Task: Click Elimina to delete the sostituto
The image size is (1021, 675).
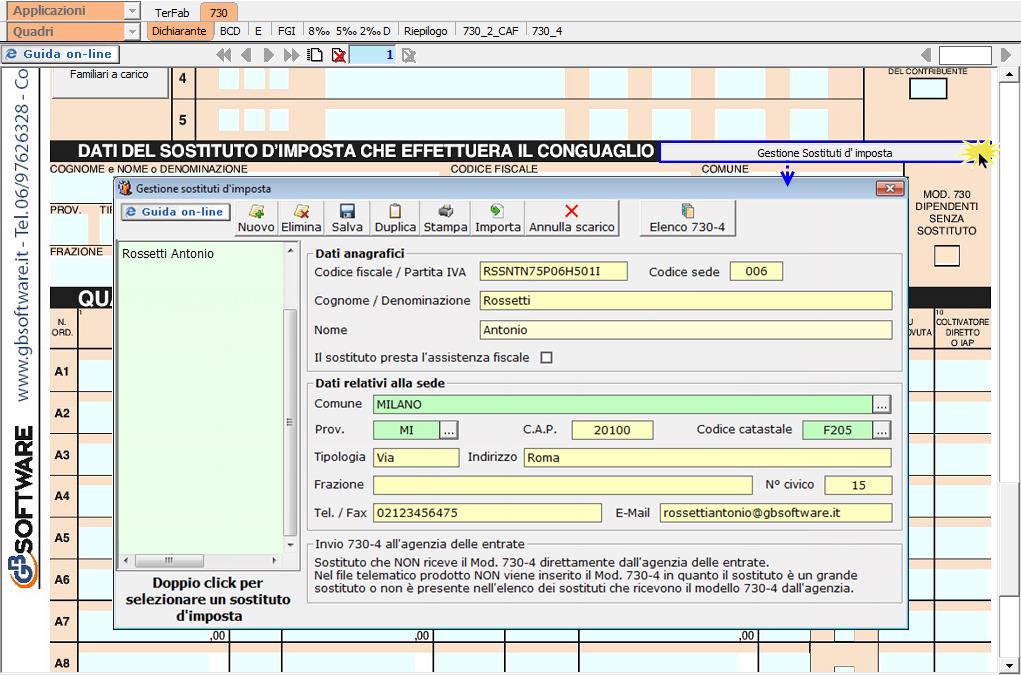Action: click(301, 218)
